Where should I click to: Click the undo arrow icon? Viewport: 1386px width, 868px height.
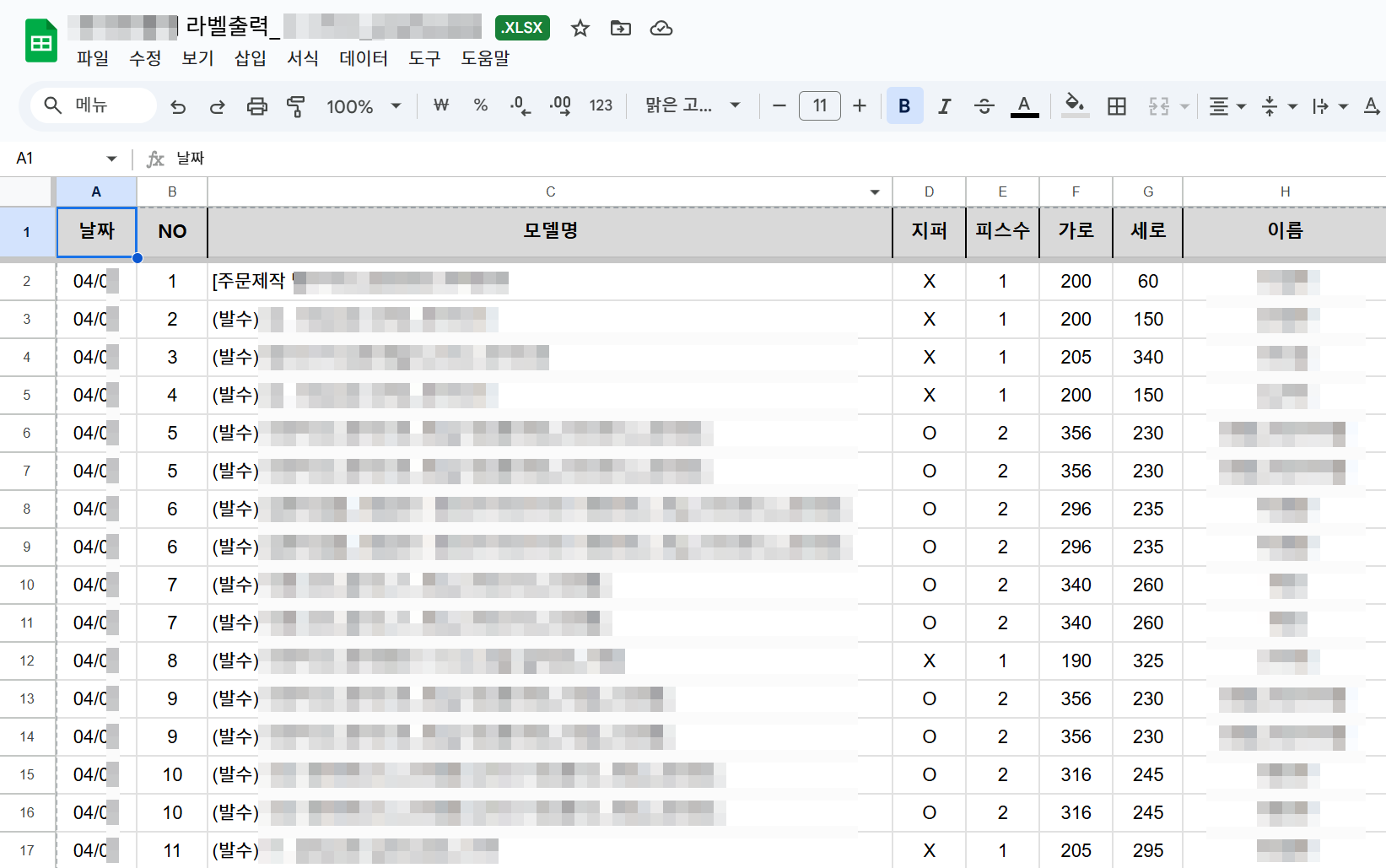pyautogui.click(x=178, y=106)
